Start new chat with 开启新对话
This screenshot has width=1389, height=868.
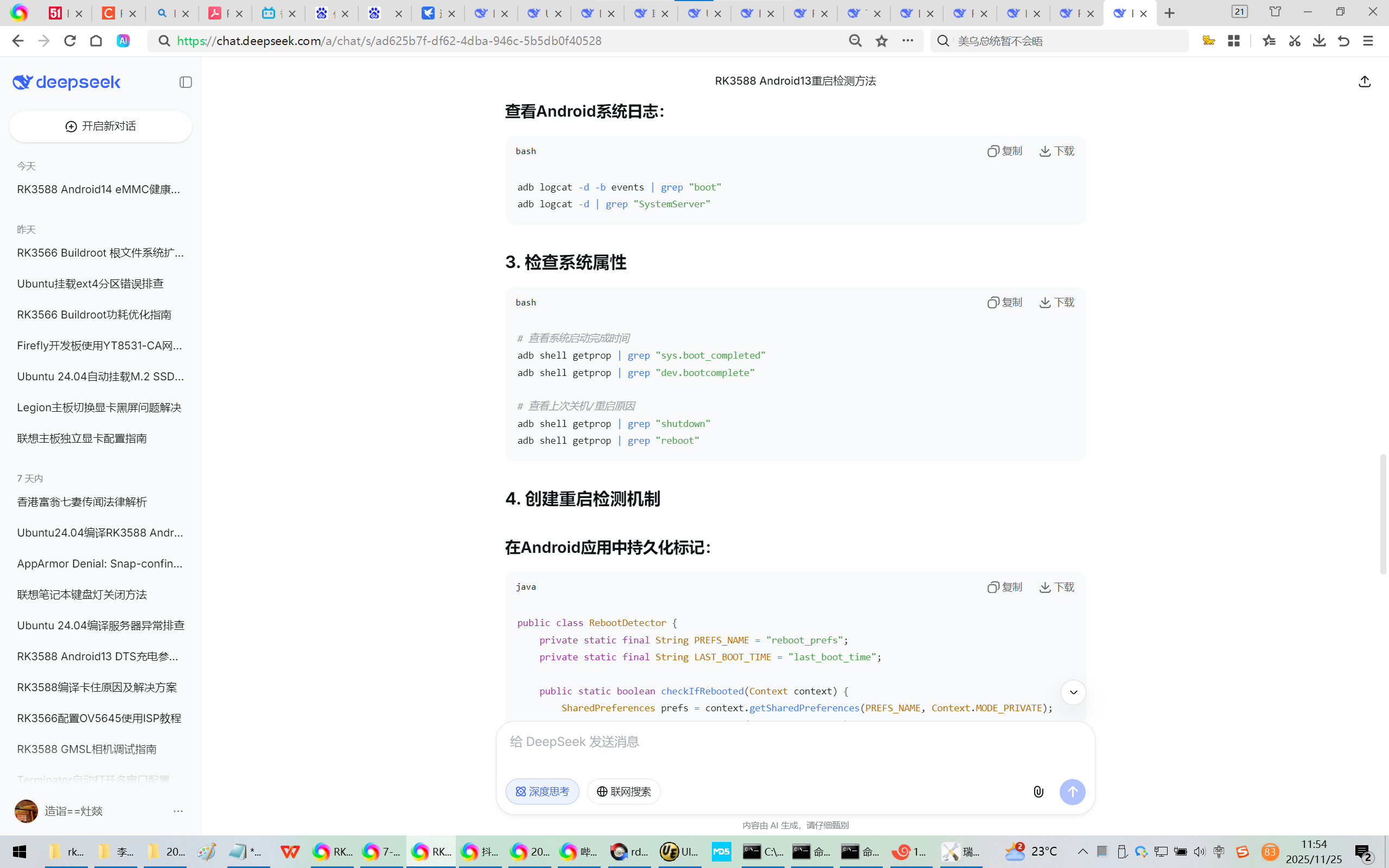100,126
